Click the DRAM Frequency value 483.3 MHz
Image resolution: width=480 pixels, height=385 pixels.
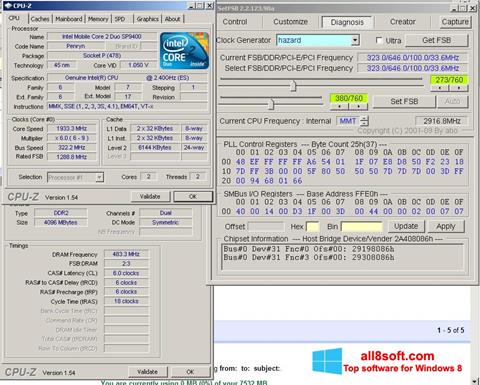pos(126,254)
